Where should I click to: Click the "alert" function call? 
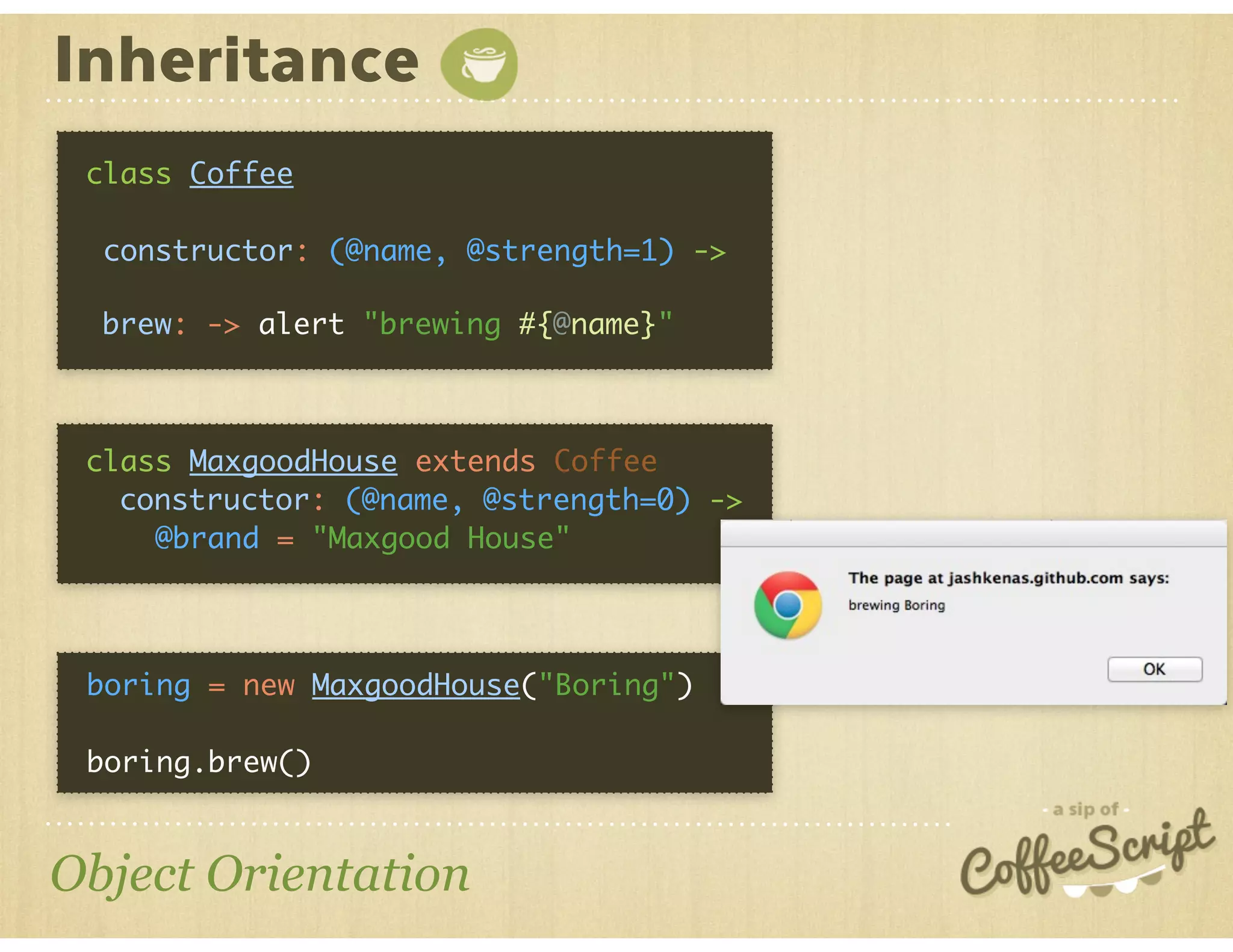tap(301, 324)
